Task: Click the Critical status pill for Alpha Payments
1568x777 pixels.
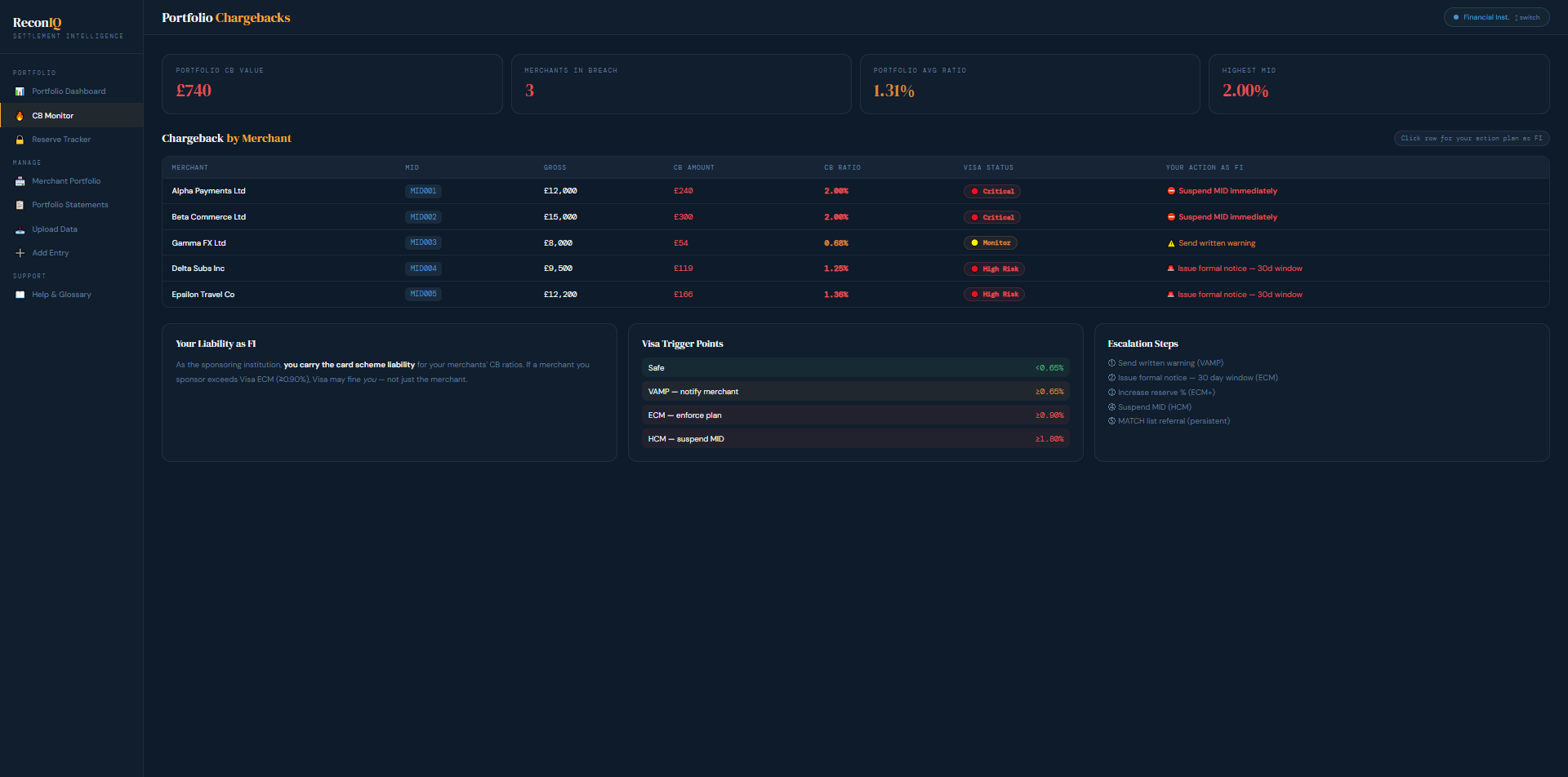Action: (991, 191)
